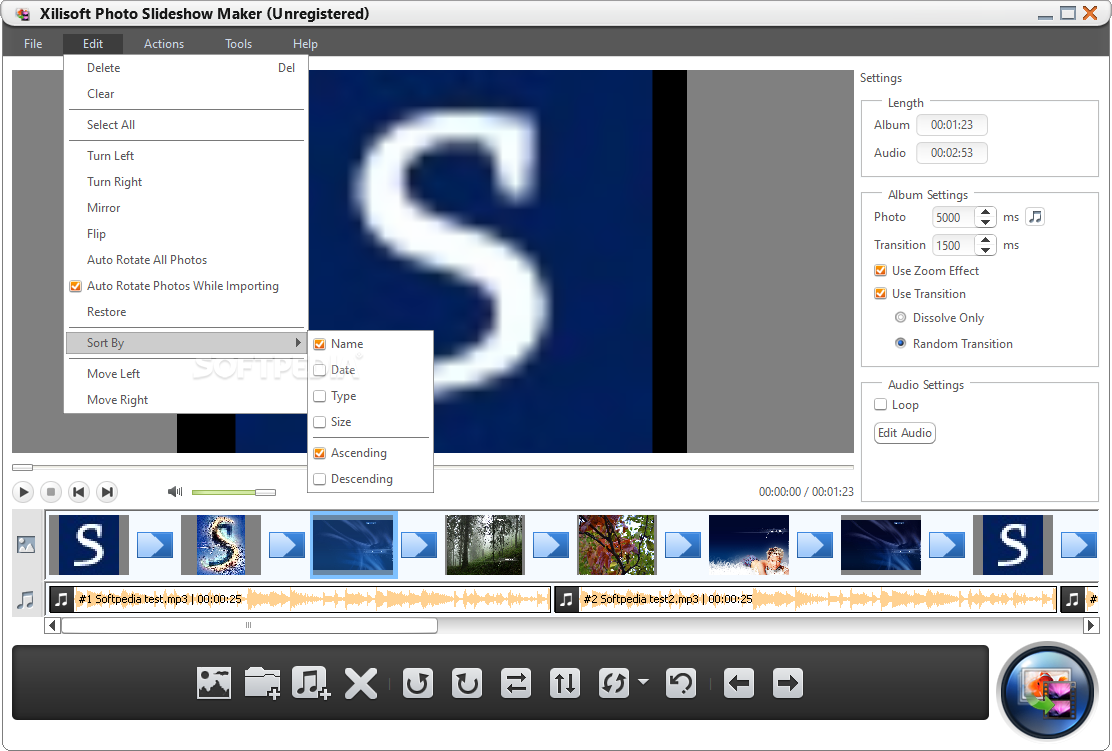Click the Flip vertical arrows icon
The image size is (1112, 751).
pos(565,684)
